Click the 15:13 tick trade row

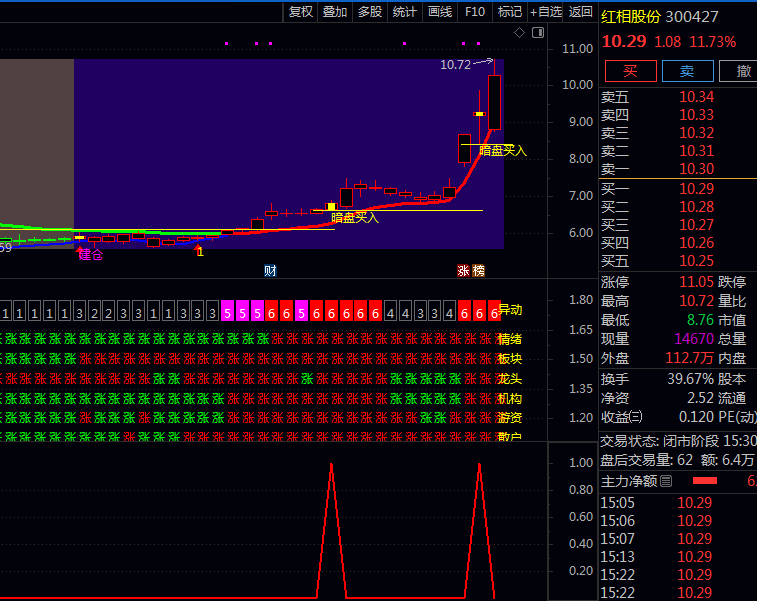[x=678, y=557]
